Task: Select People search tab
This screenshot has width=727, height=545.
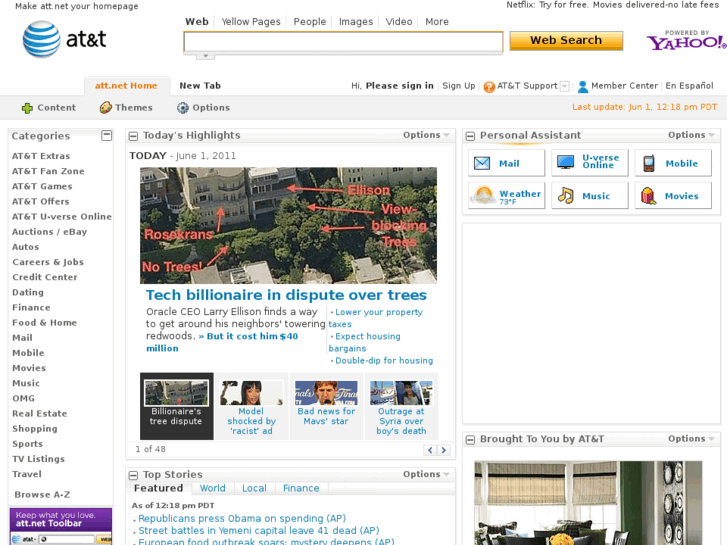Action: pos(310,22)
